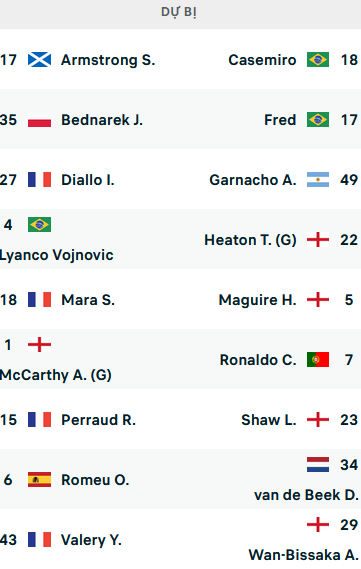Click Valery Y. in the substitutes list
Viewport: 361px width, 569px height.
tap(91, 540)
